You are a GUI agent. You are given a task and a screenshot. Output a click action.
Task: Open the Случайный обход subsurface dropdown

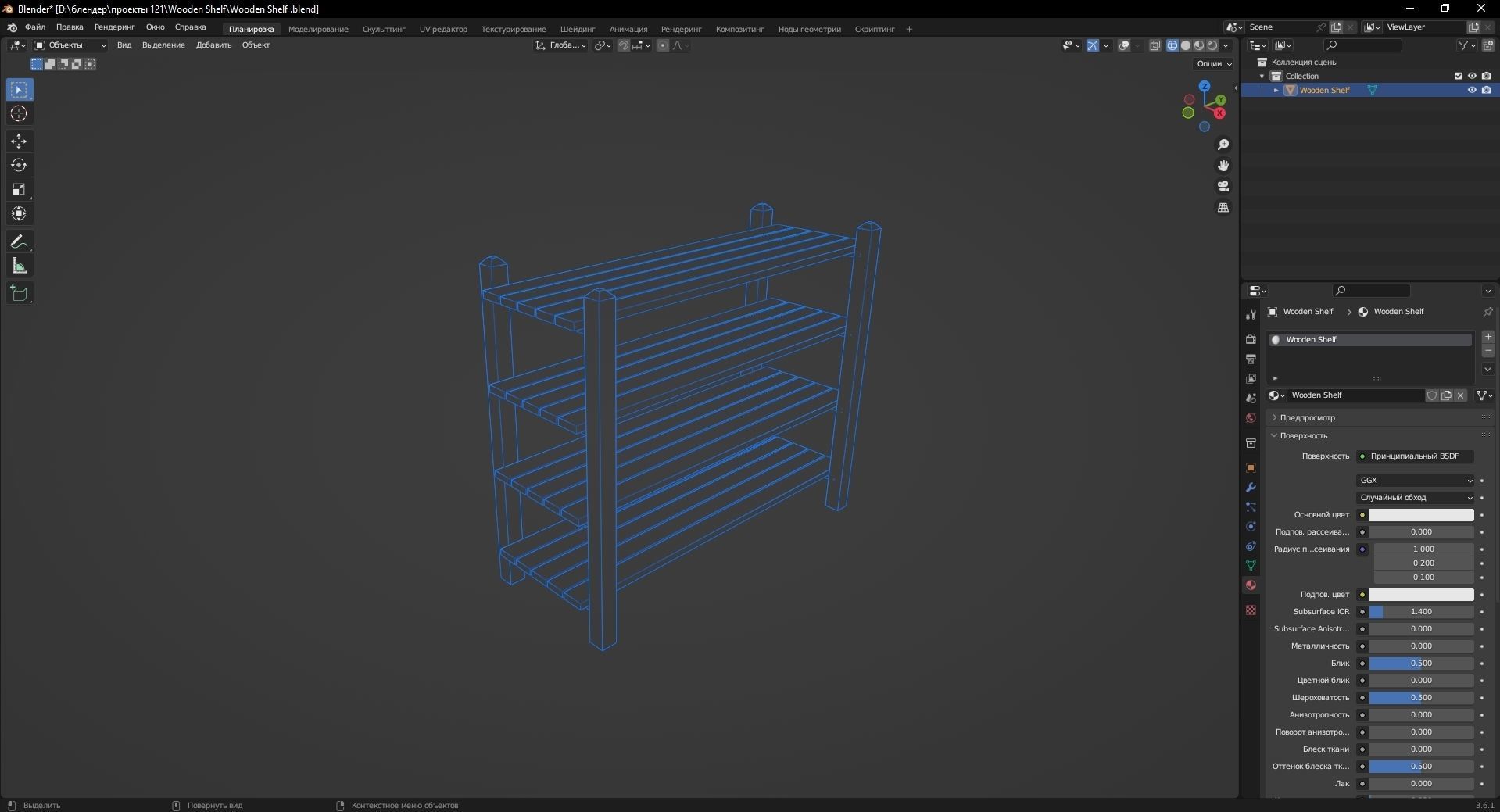click(1416, 498)
